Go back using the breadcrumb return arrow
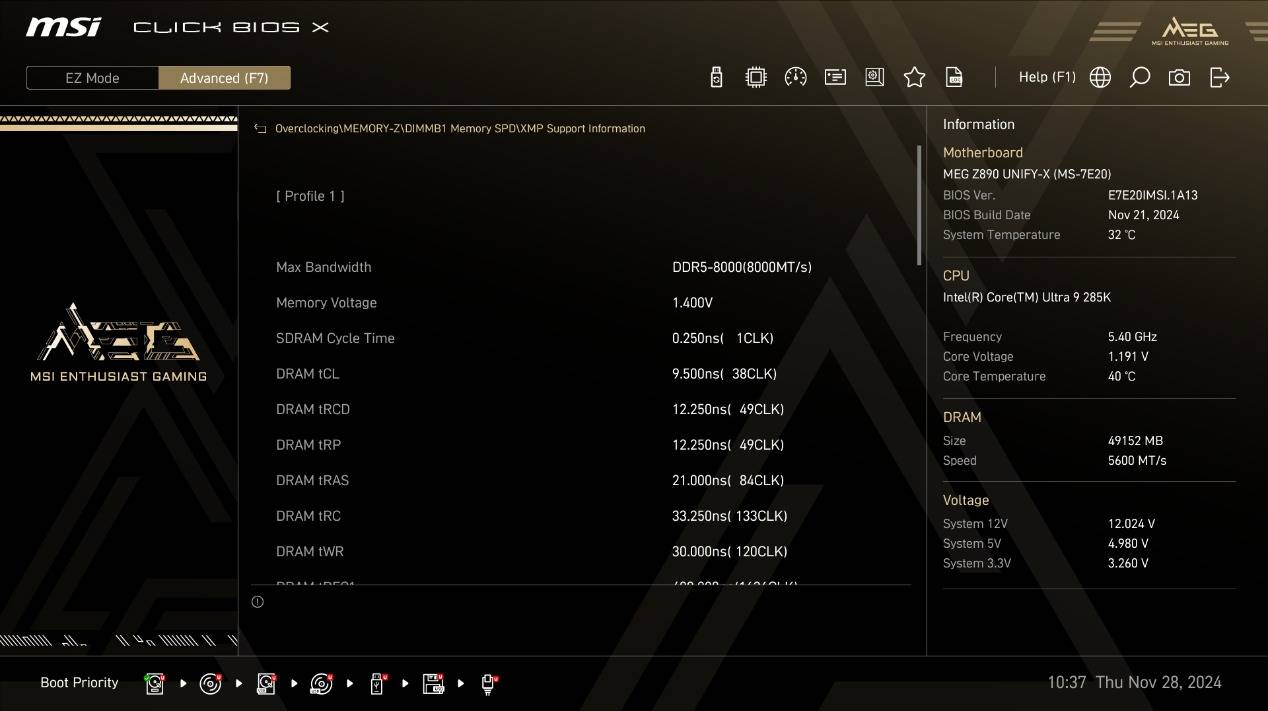The height and width of the screenshot is (711, 1268). click(x=260, y=129)
